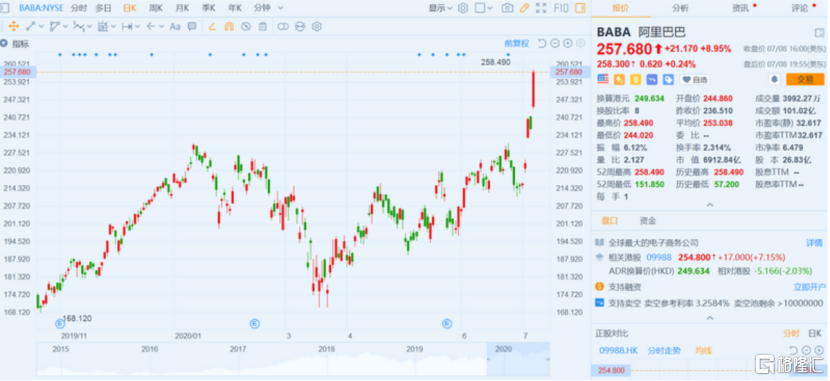Select the comment bubble annotation tool
Screen dimensions: 830x381
(192, 26)
